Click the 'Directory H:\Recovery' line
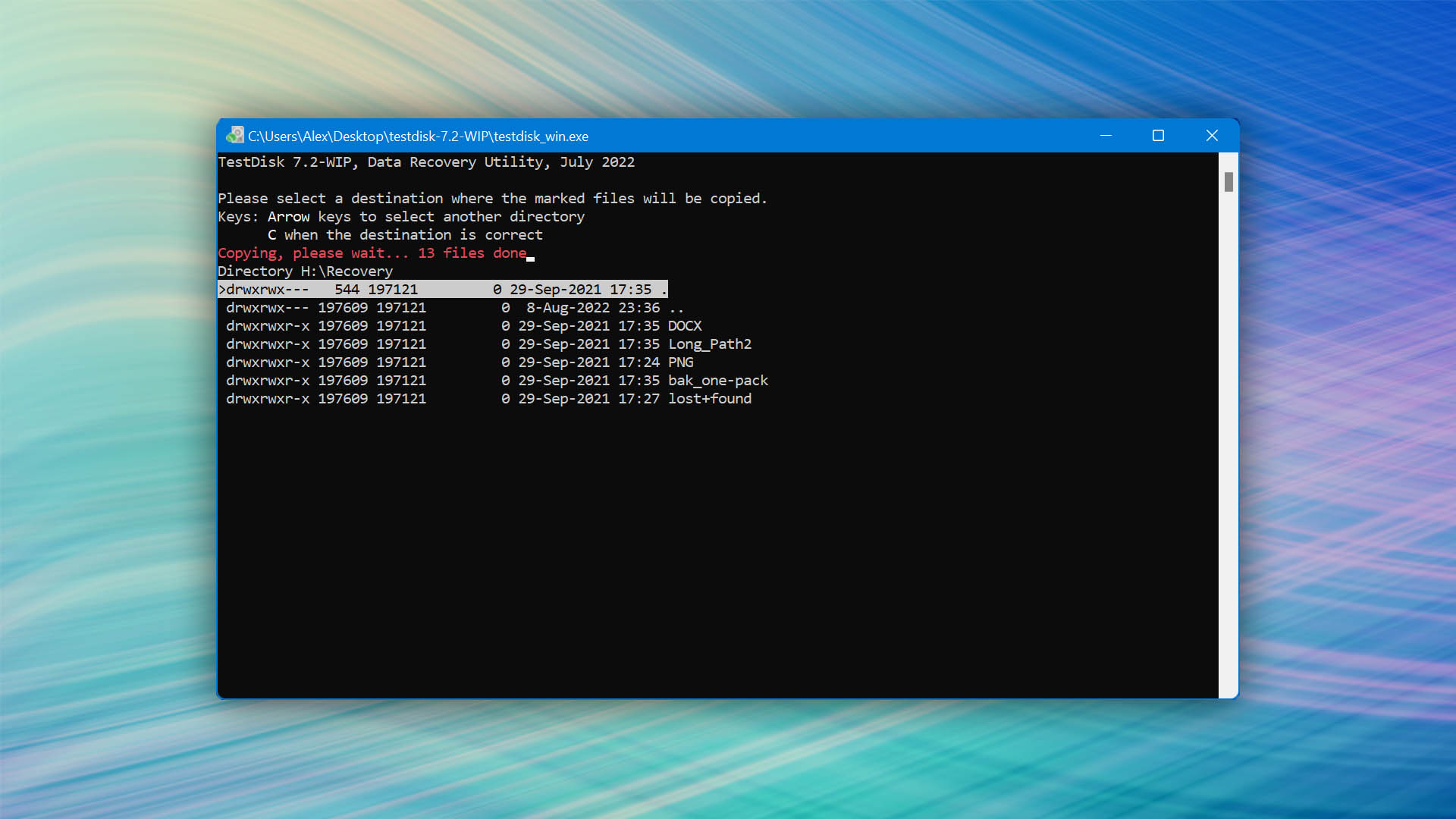The height and width of the screenshot is (819, 1456). point(306,271)
